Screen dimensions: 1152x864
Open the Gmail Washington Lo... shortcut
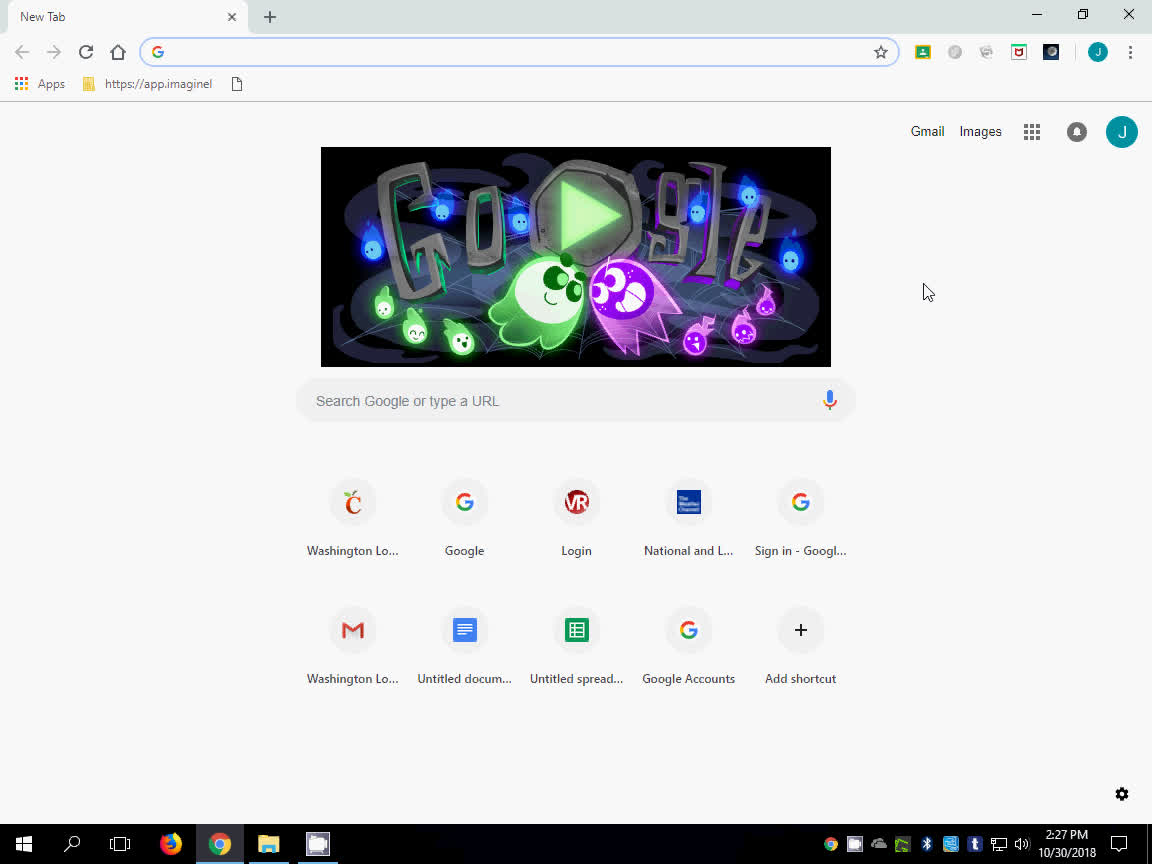point(353,645)
